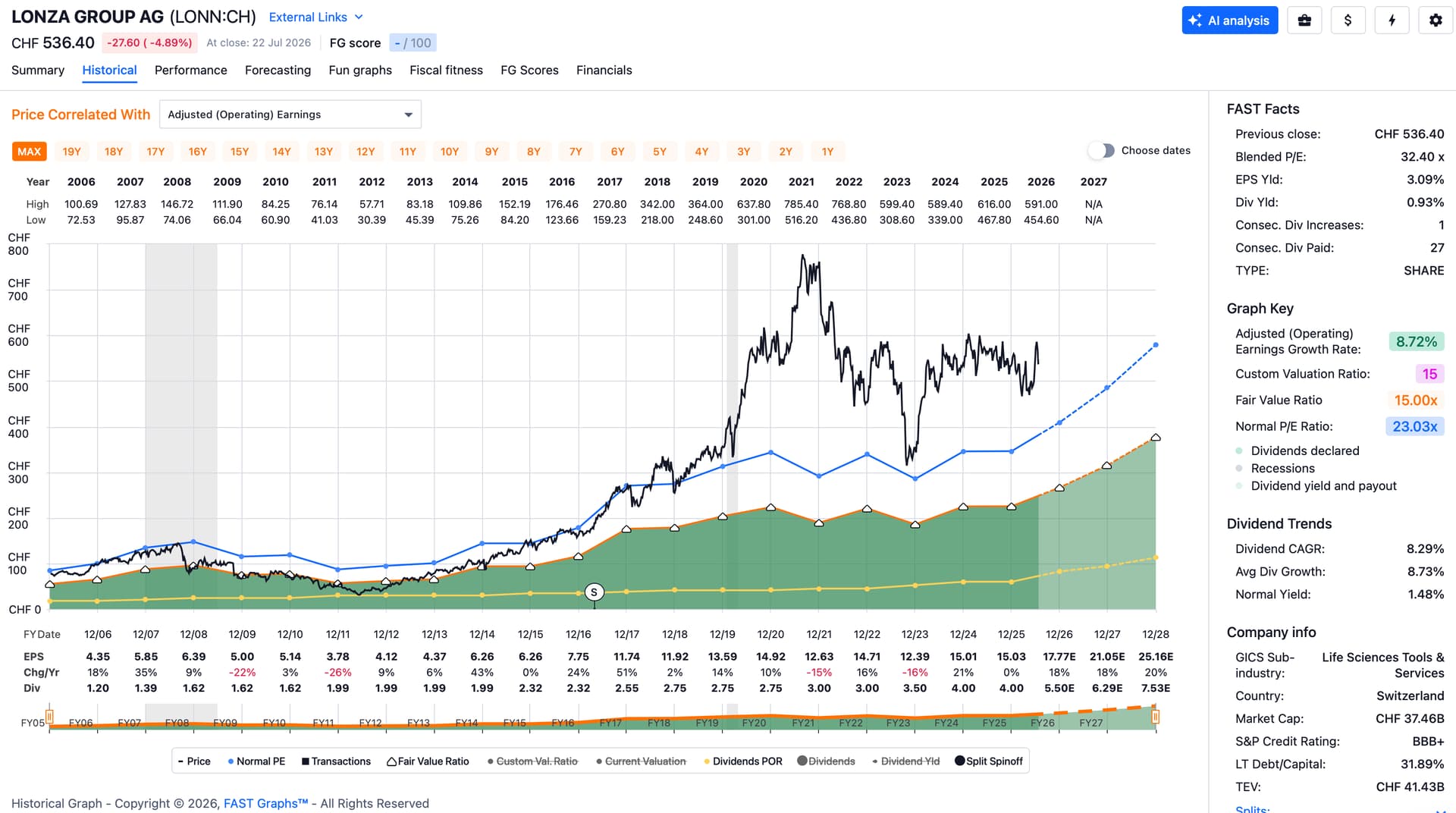Open the Fun graphs tab
This screenshot has height=813, width=1456.
pyautogui.click(x=360, y=71)
